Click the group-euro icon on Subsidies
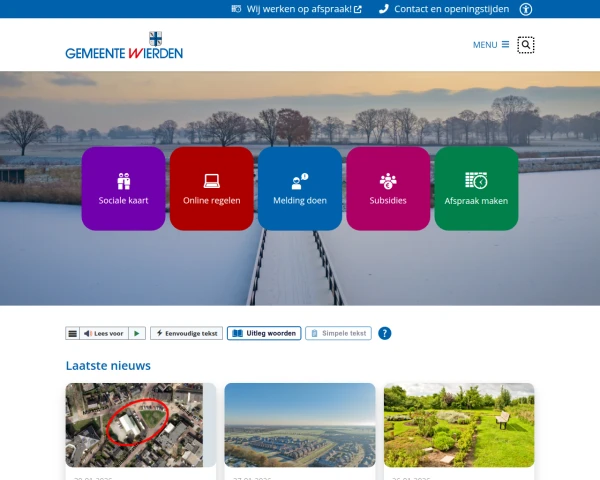The height and width of the screenshot is (480, 600). pos(388,181)
